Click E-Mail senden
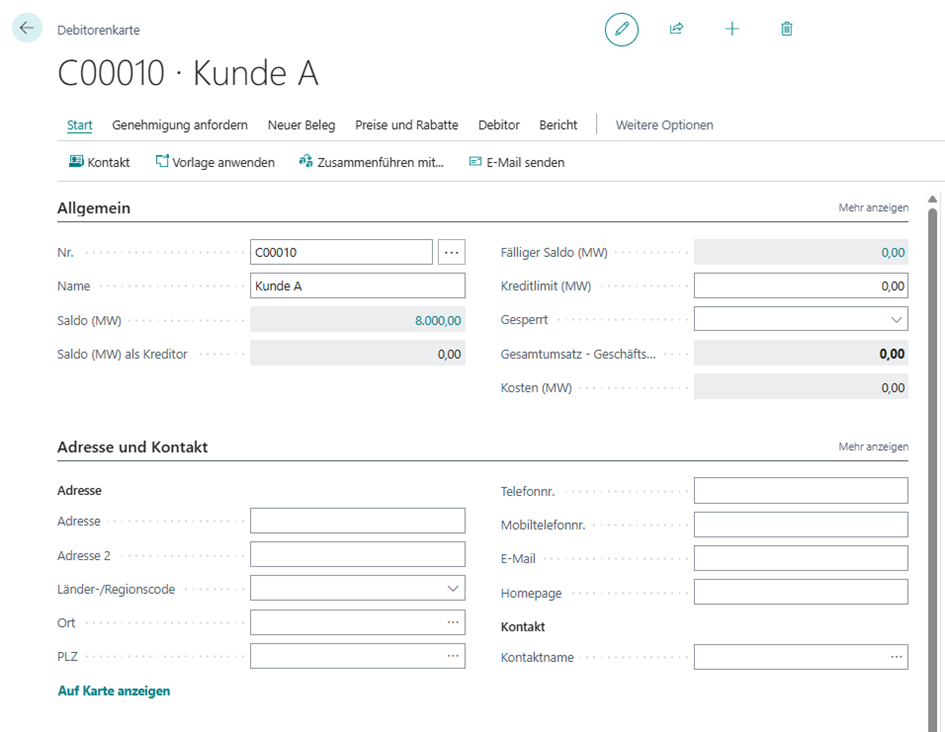The height and width of the screenshot is (732, 945). click(517, 162)
